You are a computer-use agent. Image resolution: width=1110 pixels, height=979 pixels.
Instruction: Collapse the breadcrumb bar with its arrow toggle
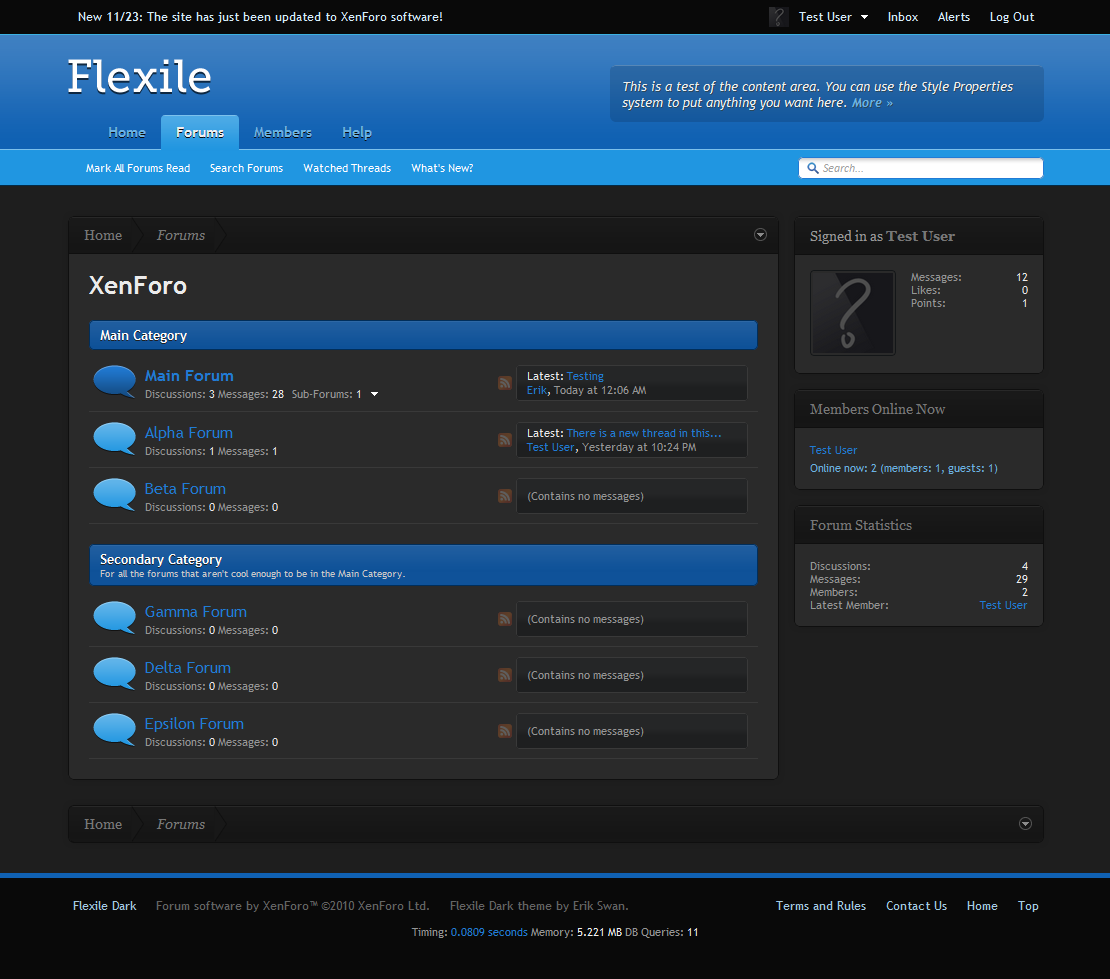(x=760, y=234)
